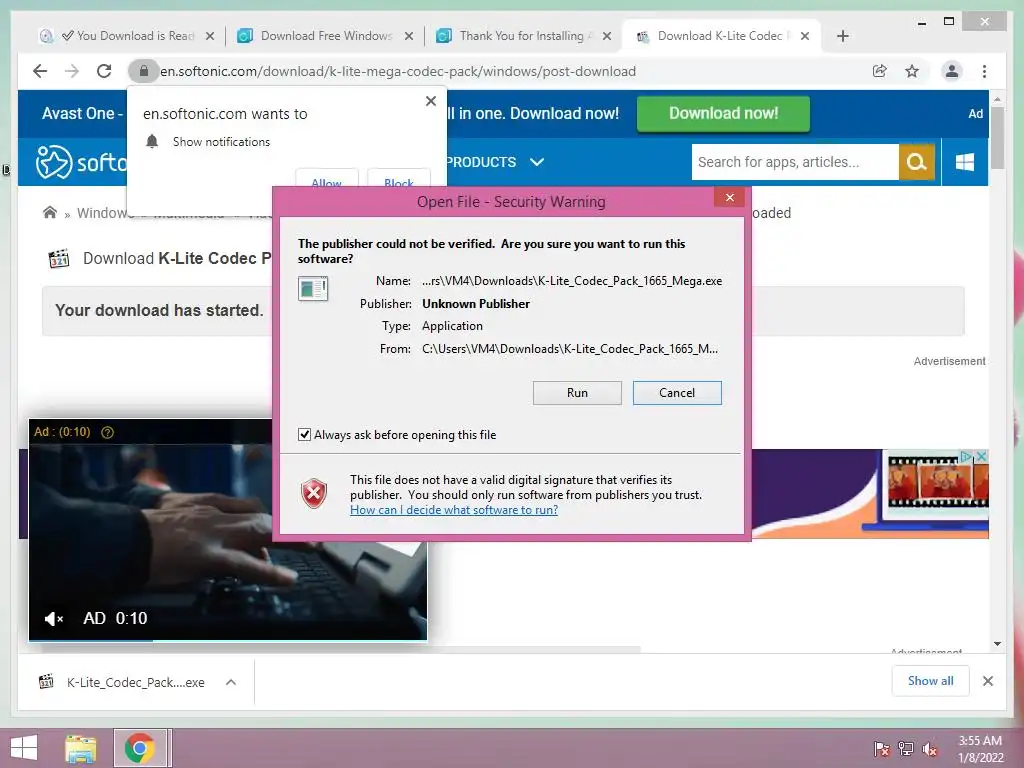Image resolution: width=1024 pixels, height=768 pixels.
Task: Open a new tab with plus button
Action: [x=842, y=36]
